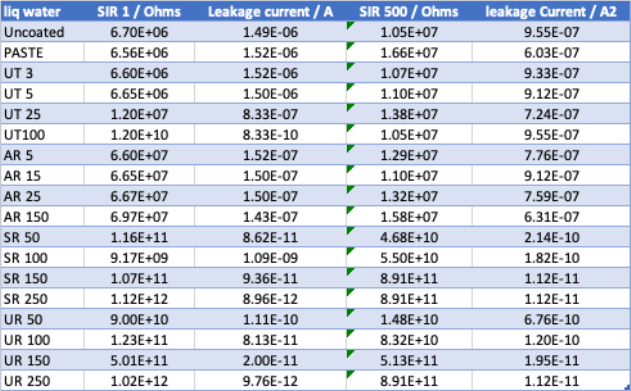Select SR 100 SIR 1 value 9.17E+09
Screen dimensions: 631x391
(139, 258)
